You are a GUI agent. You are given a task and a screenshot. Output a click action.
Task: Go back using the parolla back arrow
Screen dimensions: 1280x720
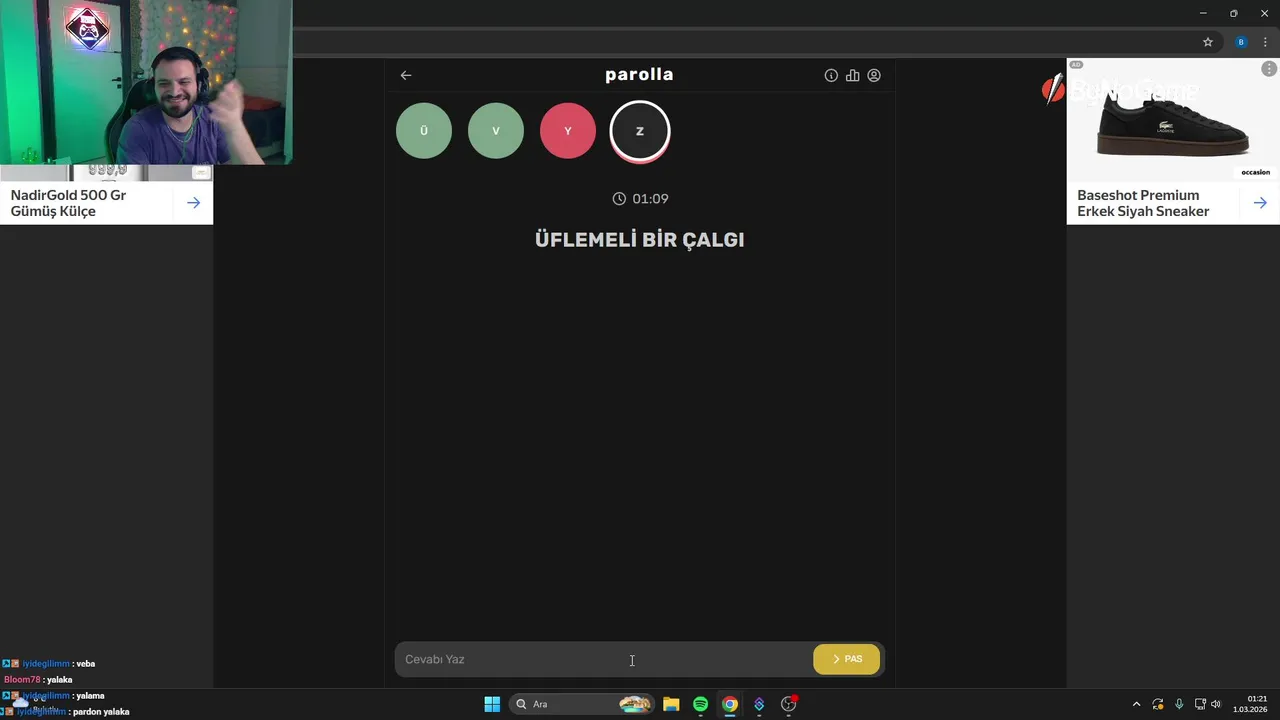pyautogui.click(x=406, y=75)
